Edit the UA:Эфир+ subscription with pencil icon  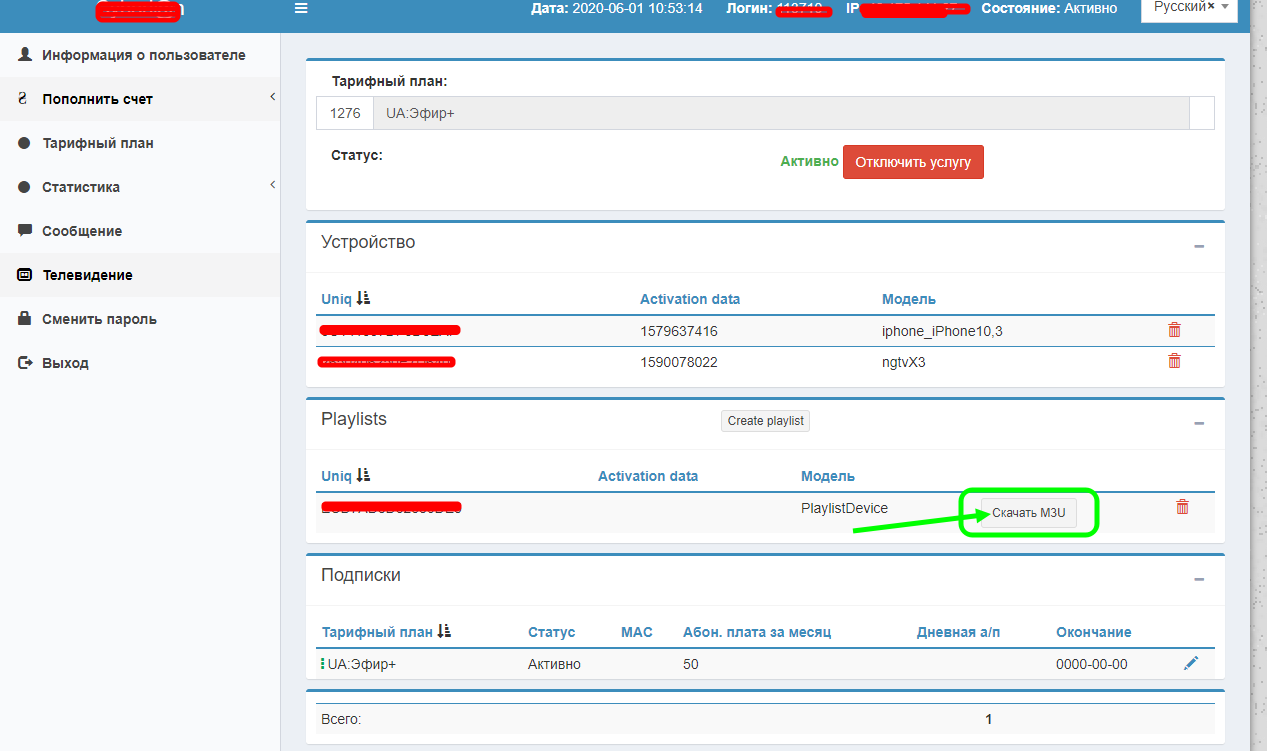pos(1190,663)
